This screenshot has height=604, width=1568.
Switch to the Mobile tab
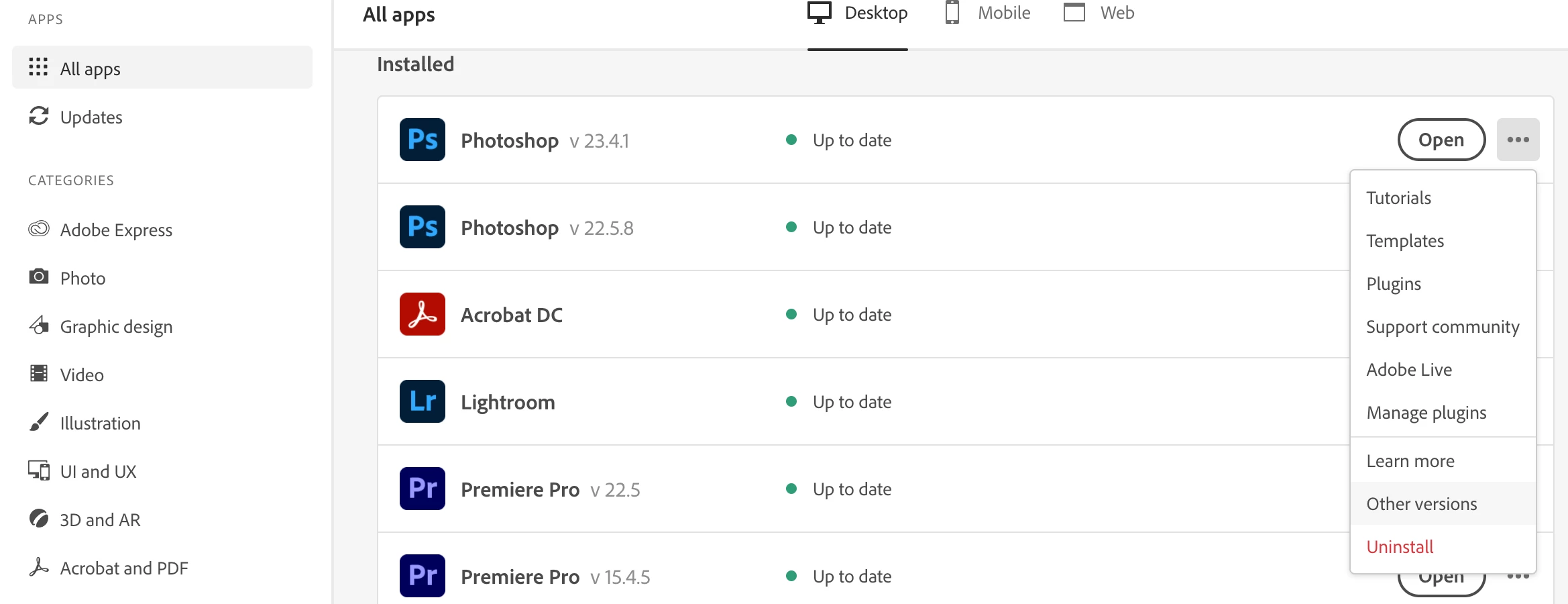988,13
